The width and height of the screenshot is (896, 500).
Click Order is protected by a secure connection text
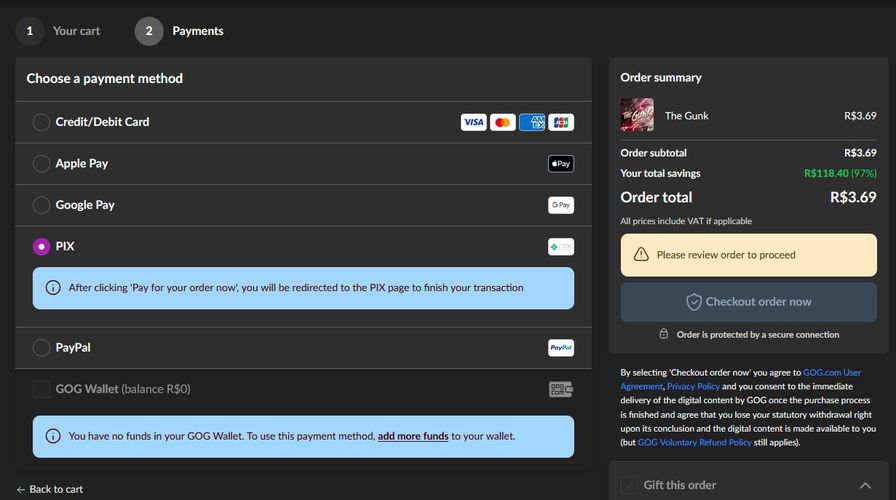tap(758, 334)
